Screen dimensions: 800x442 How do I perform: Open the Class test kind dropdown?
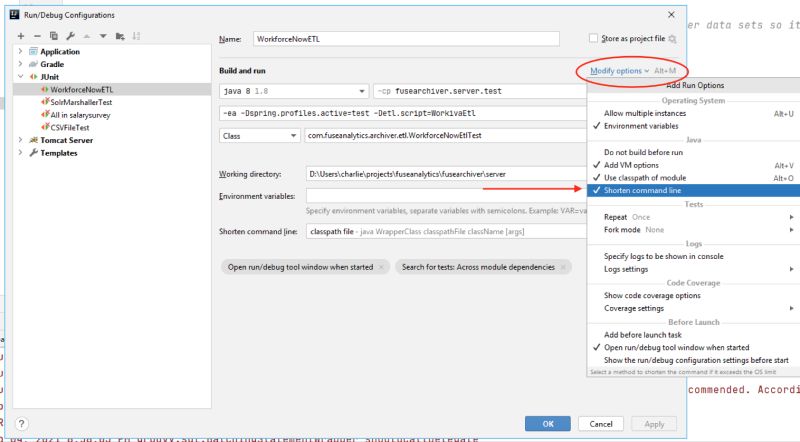(x=260, y=136)
